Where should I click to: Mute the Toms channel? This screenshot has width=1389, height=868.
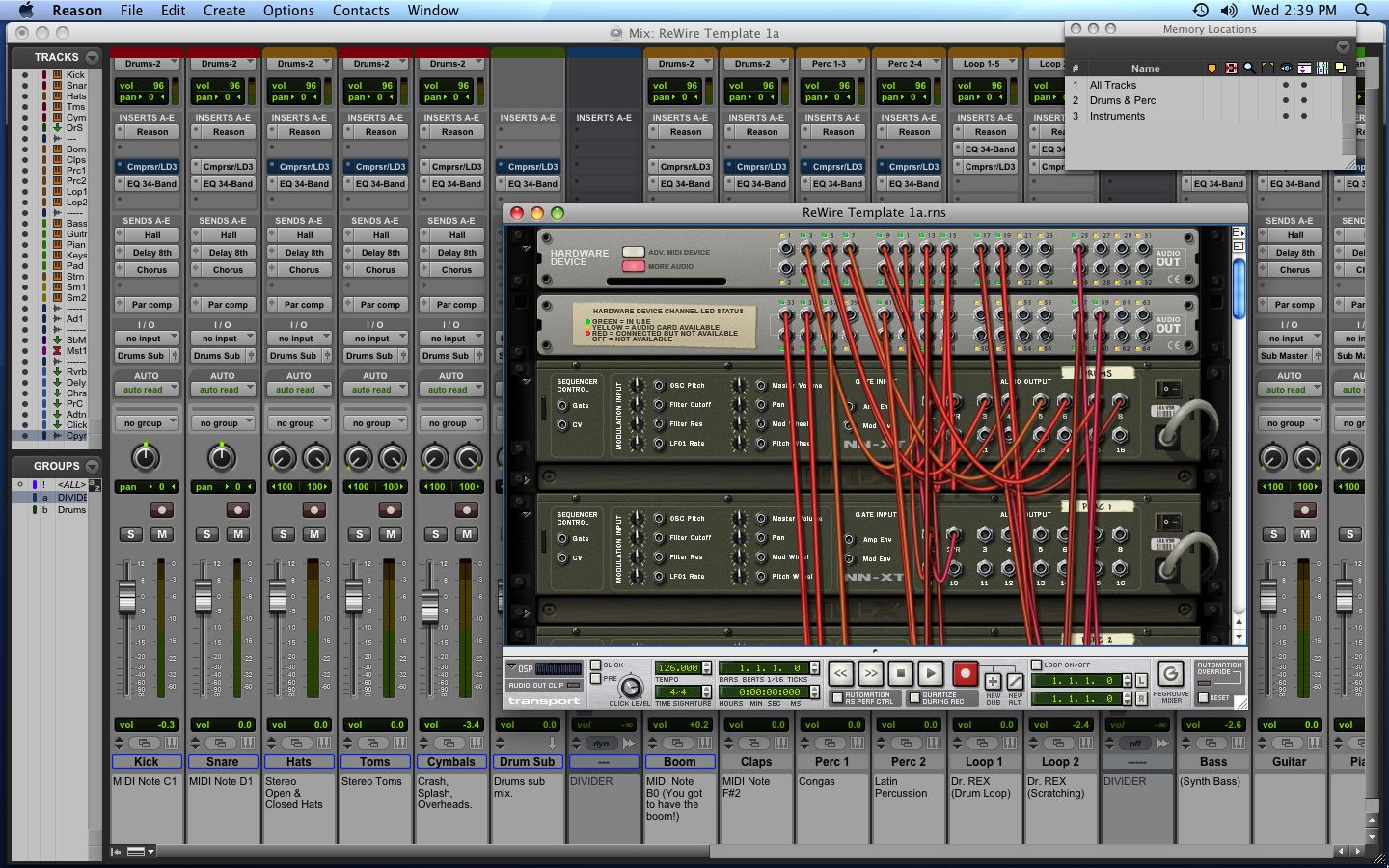(x=390, y=534)
